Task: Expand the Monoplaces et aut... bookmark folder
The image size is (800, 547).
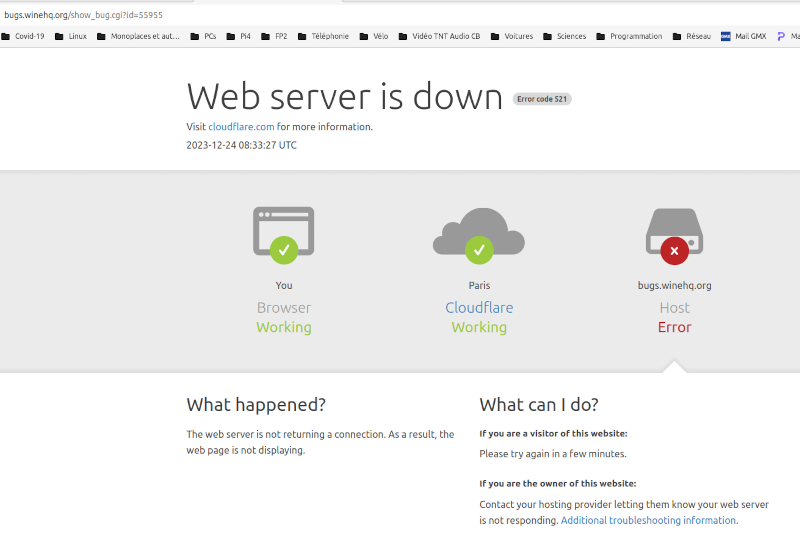Action: pos(138,36)
